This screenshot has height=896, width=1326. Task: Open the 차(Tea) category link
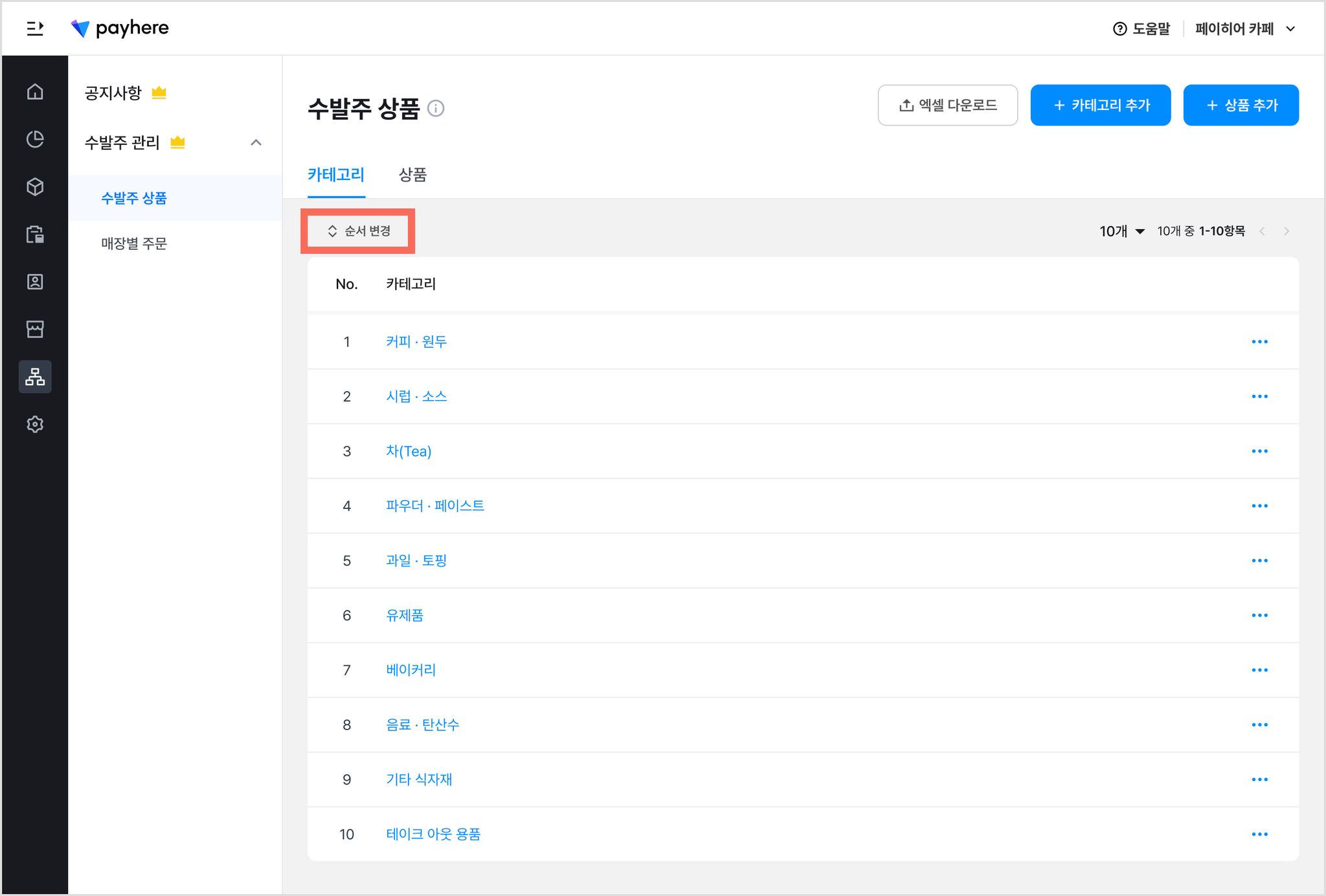(409, 451)
